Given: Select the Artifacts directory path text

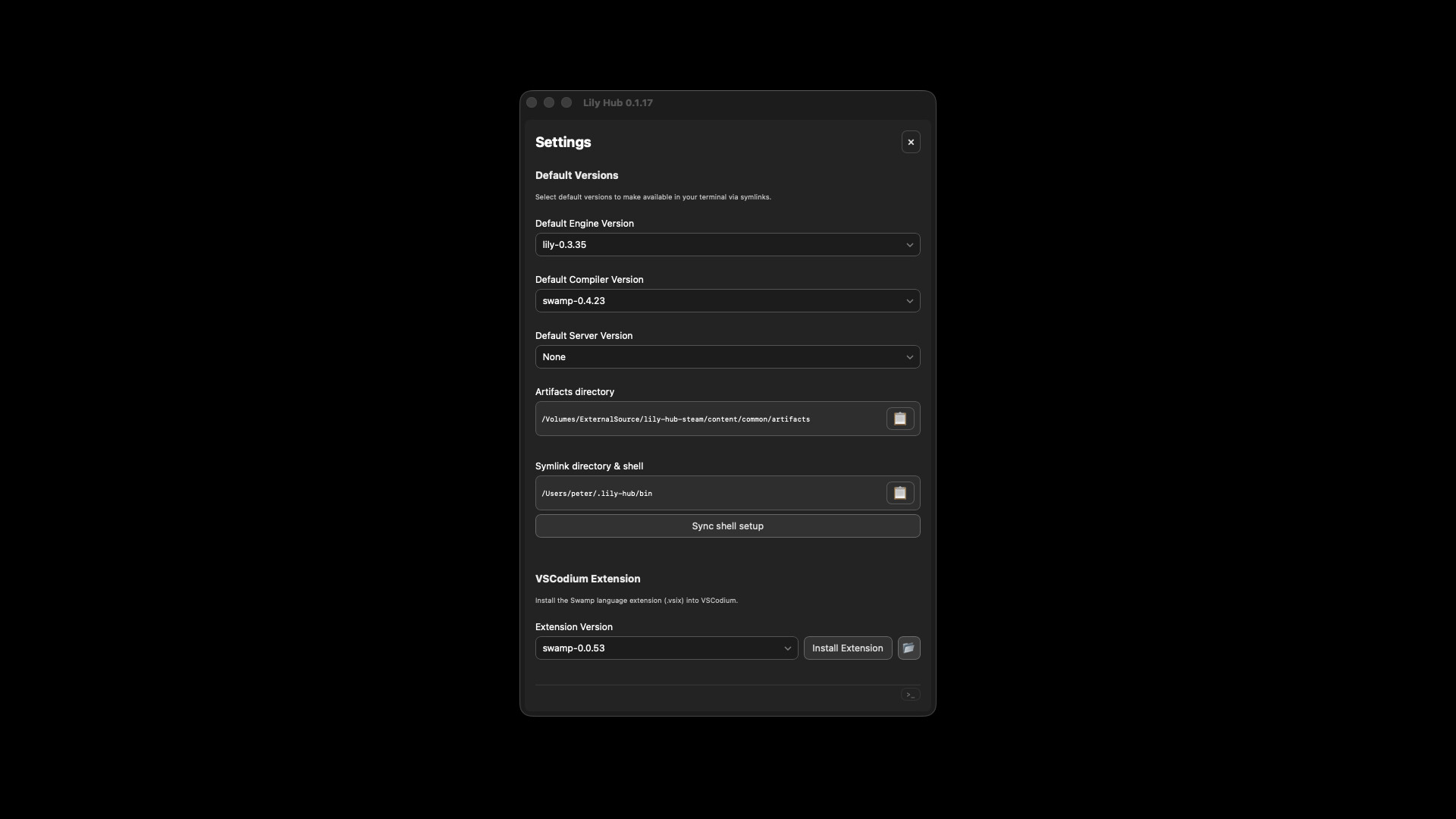Looking at the screenshot, I should pos(676,419).
